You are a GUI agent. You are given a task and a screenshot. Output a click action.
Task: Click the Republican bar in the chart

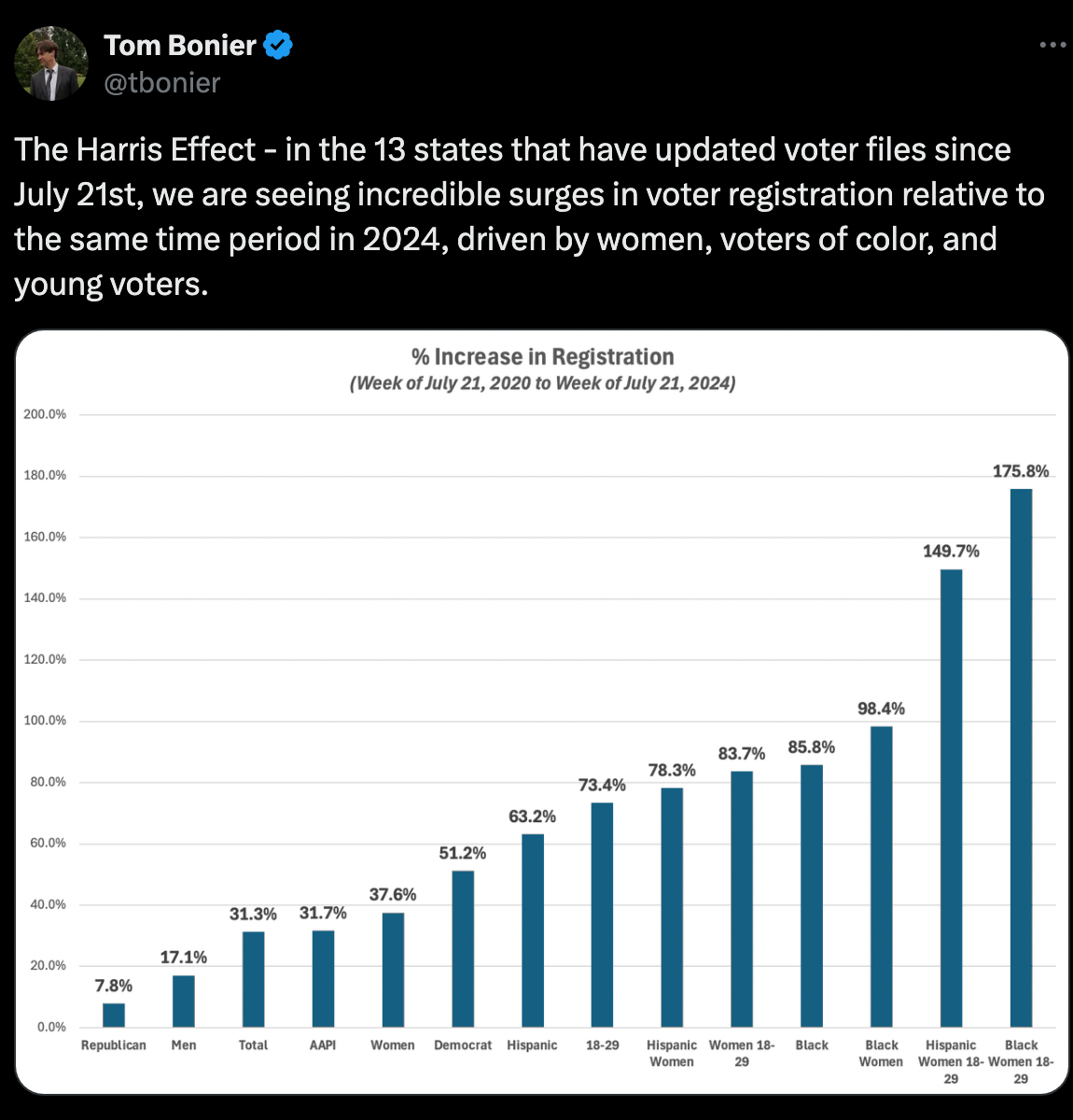coord(114,1015)
